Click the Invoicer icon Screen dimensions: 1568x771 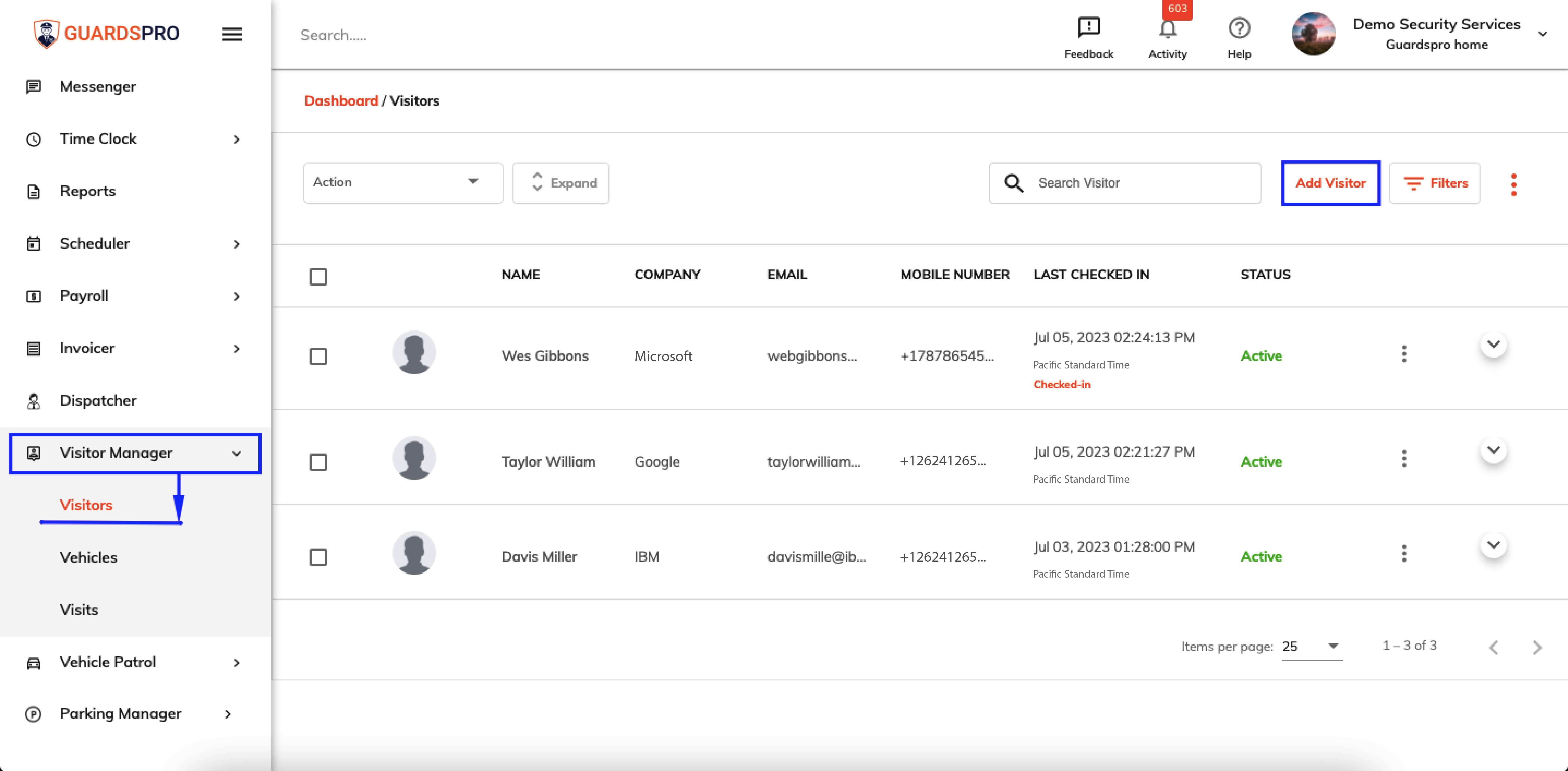pos(33,349)
